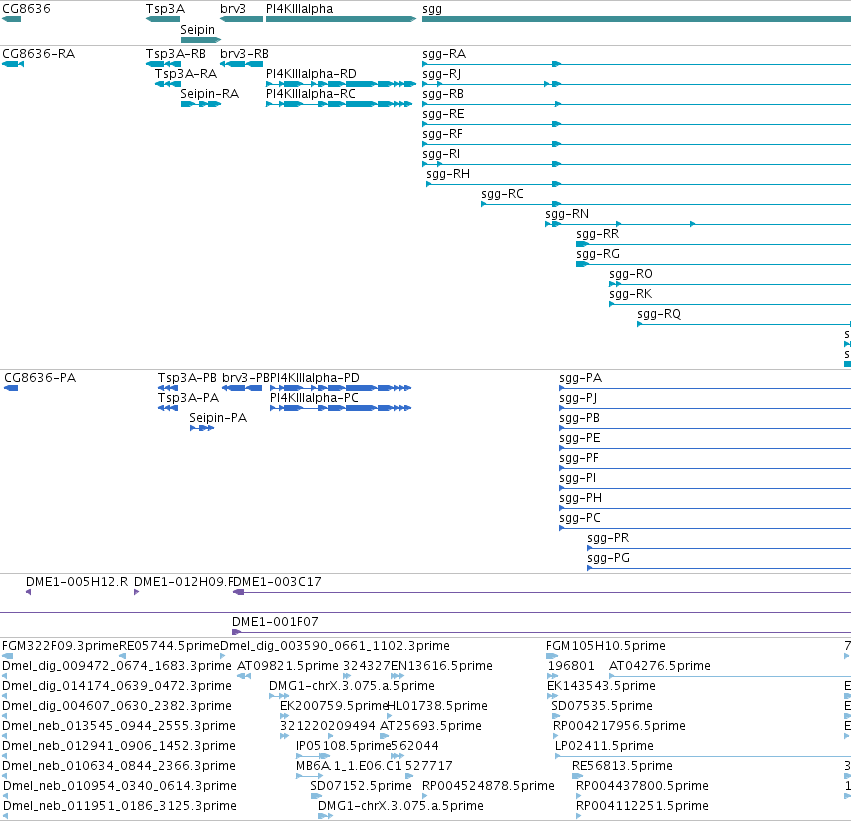Click the sgg-RG transcript label
Image resolution: width=851 pixels, height=821 pixels.
coord(598,254)
